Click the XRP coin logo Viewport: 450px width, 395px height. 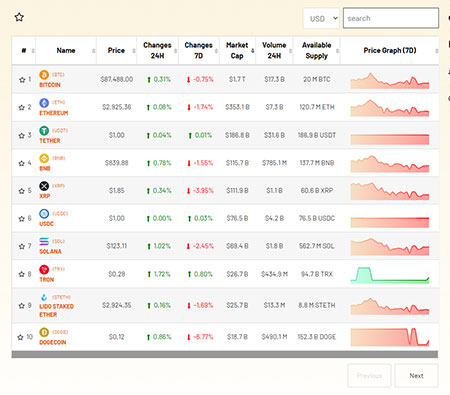44,186
